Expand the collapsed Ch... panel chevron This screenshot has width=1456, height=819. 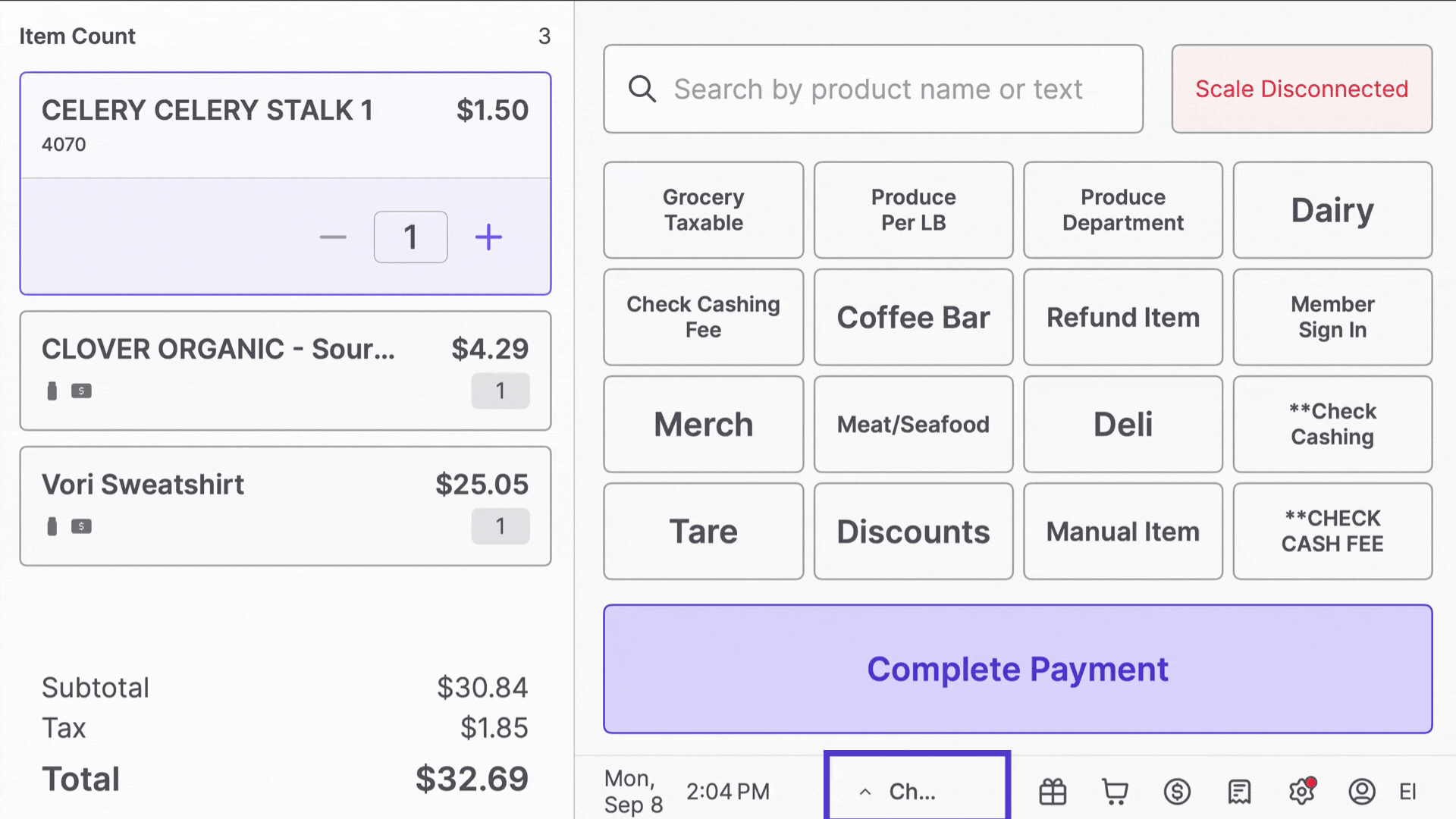coord(866,791)
